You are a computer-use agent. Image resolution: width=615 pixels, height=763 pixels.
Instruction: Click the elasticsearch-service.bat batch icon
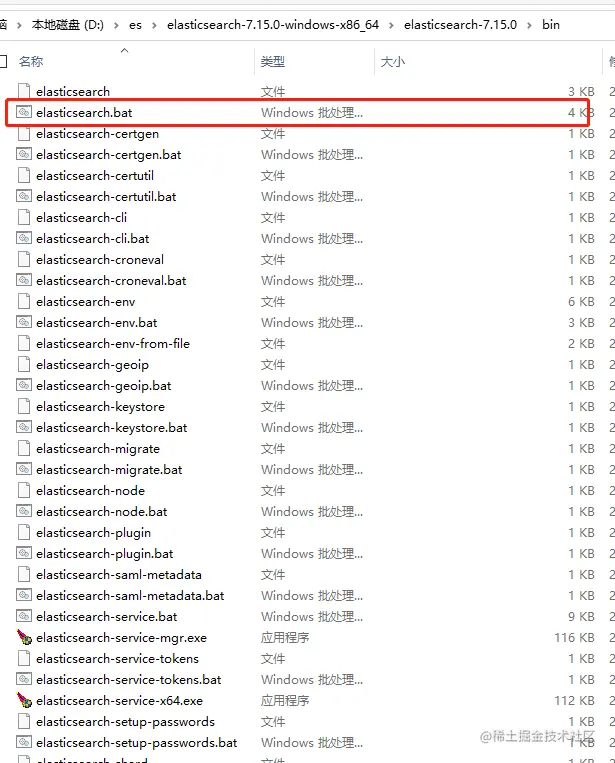click(24, 616)
